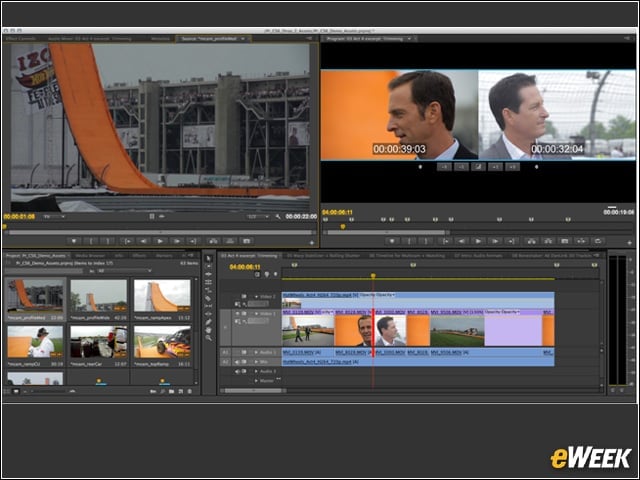Play the clip in the Source monitor

pos(160,241)
